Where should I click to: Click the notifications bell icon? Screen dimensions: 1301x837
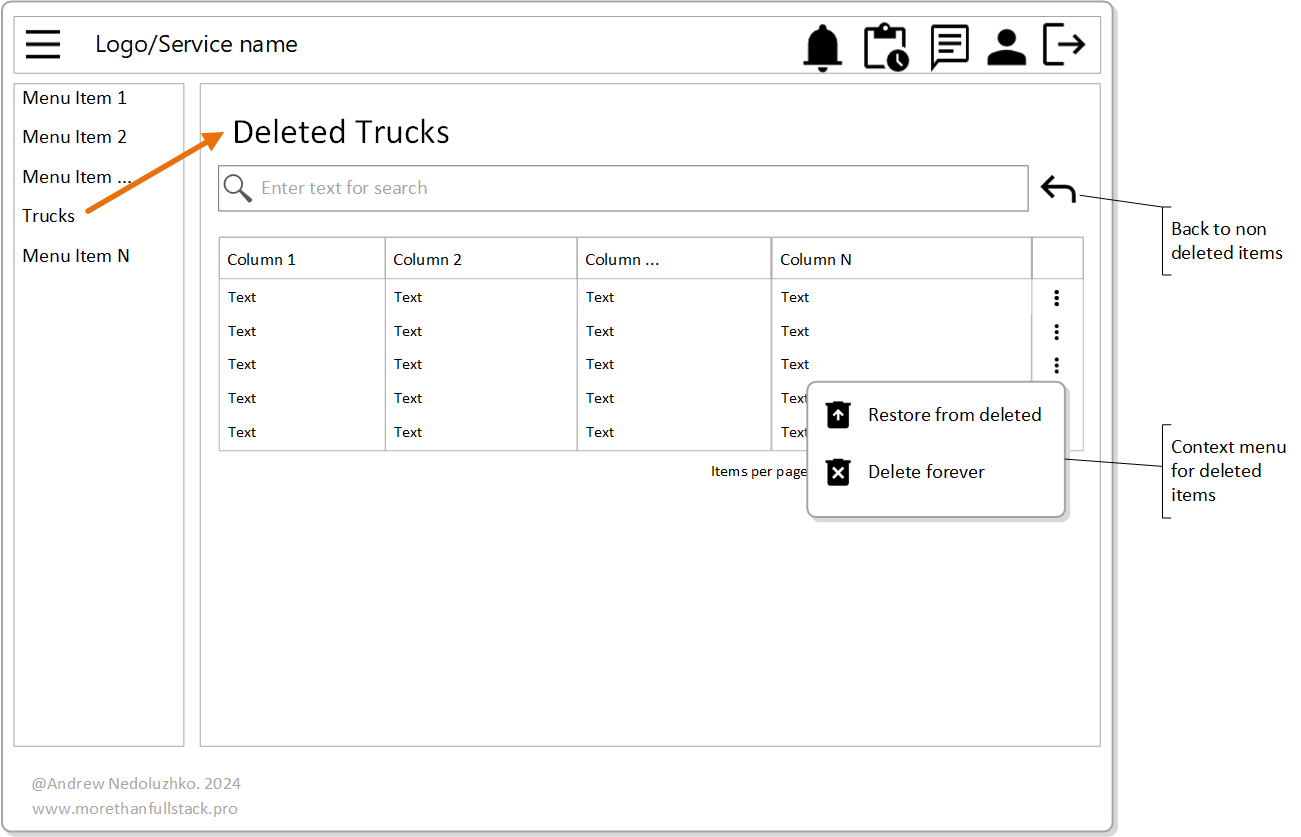(823, 47)
